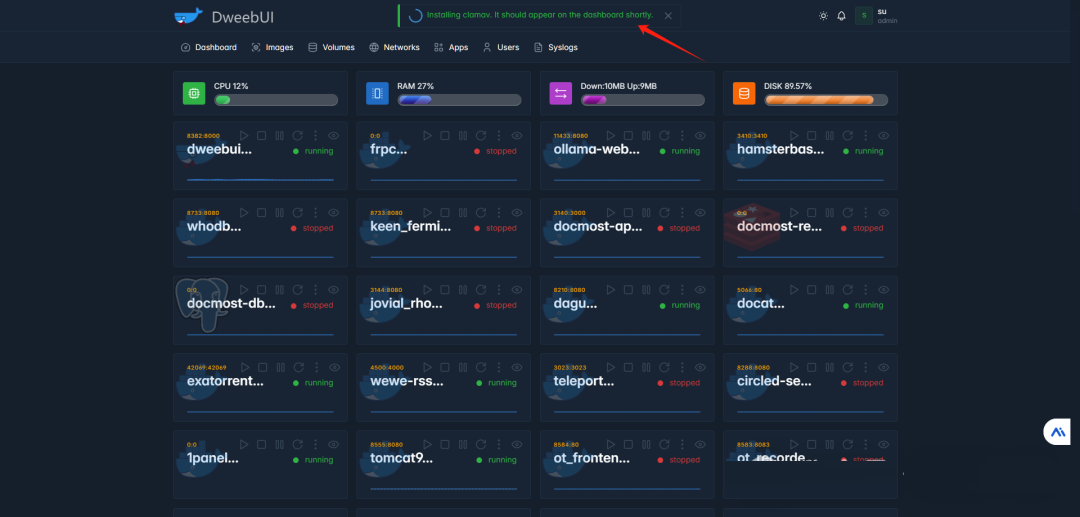Image resolution: width=1080 pixels, height=517 pixels.
Task: Click the DweebUI whale logo
Action: point(187,16)
